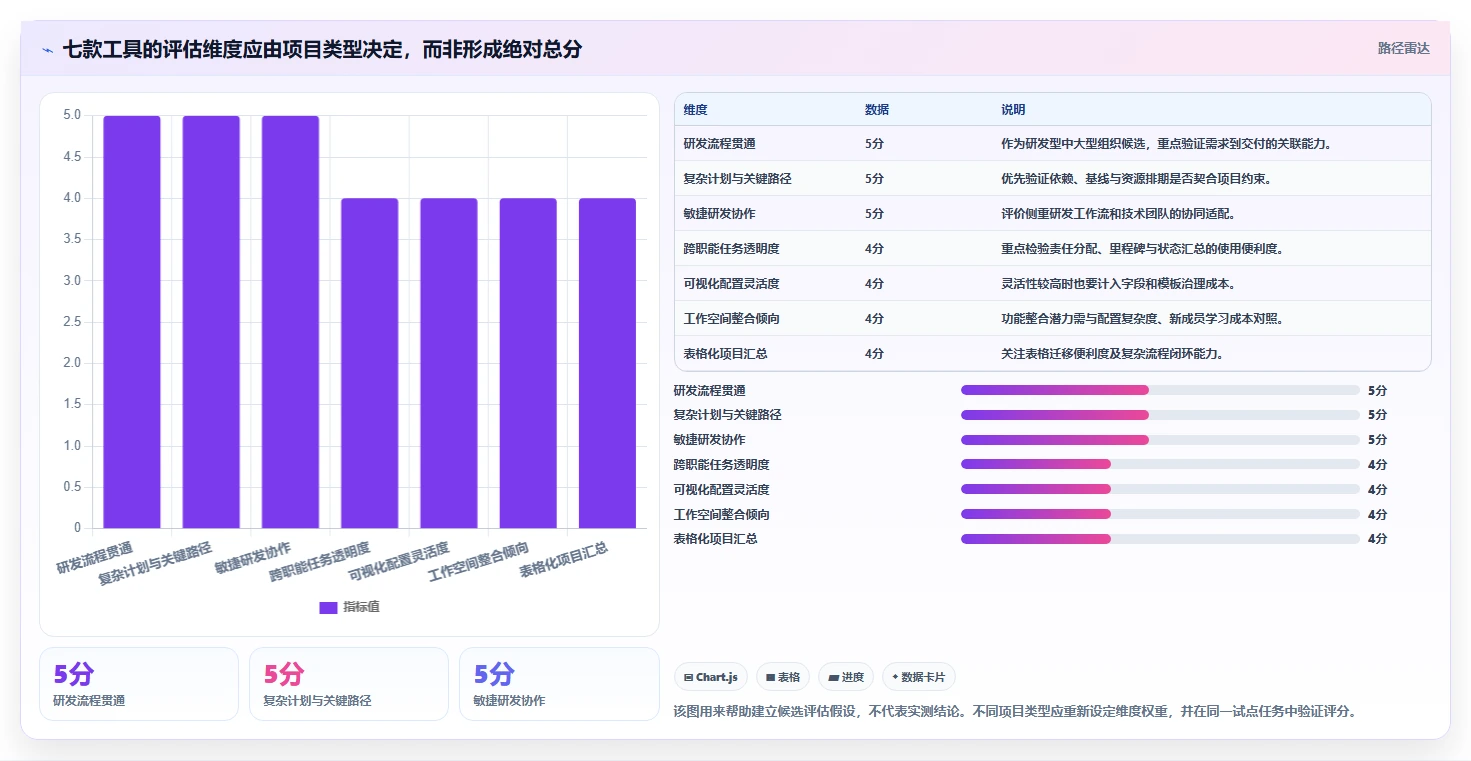Click the 维度 column header
Viewport: 1471px width, 761px height.
coord(696,110)
